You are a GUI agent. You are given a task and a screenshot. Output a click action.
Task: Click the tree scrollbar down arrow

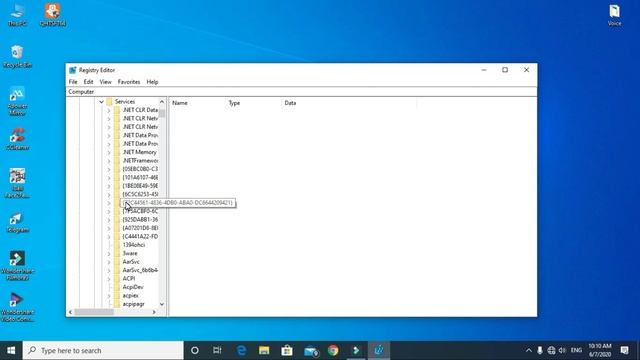coord(162,304)
